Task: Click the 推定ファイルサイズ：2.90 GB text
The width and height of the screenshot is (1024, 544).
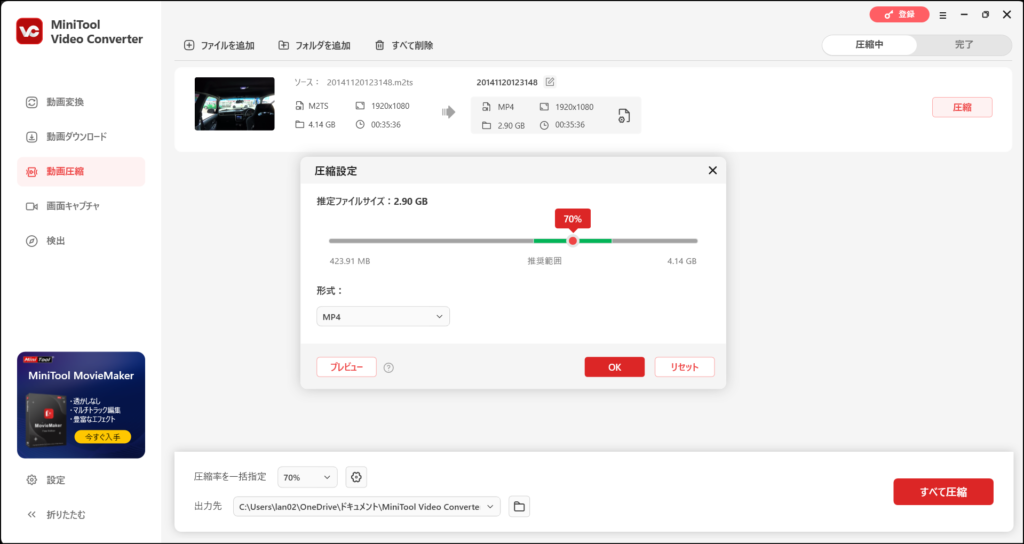Action: (x=372, y=202)
